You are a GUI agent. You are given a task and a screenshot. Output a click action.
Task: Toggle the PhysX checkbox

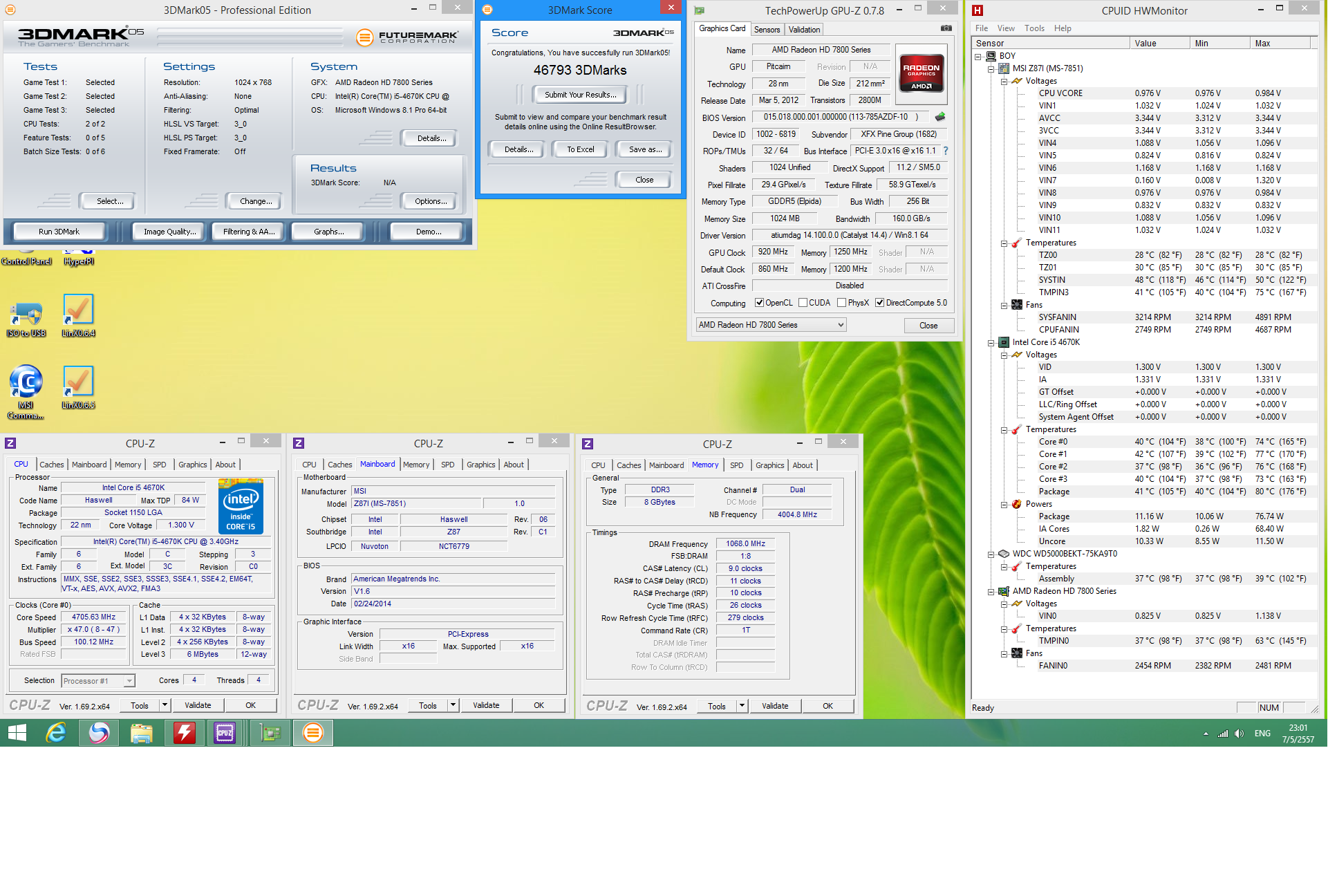[841, 303]
